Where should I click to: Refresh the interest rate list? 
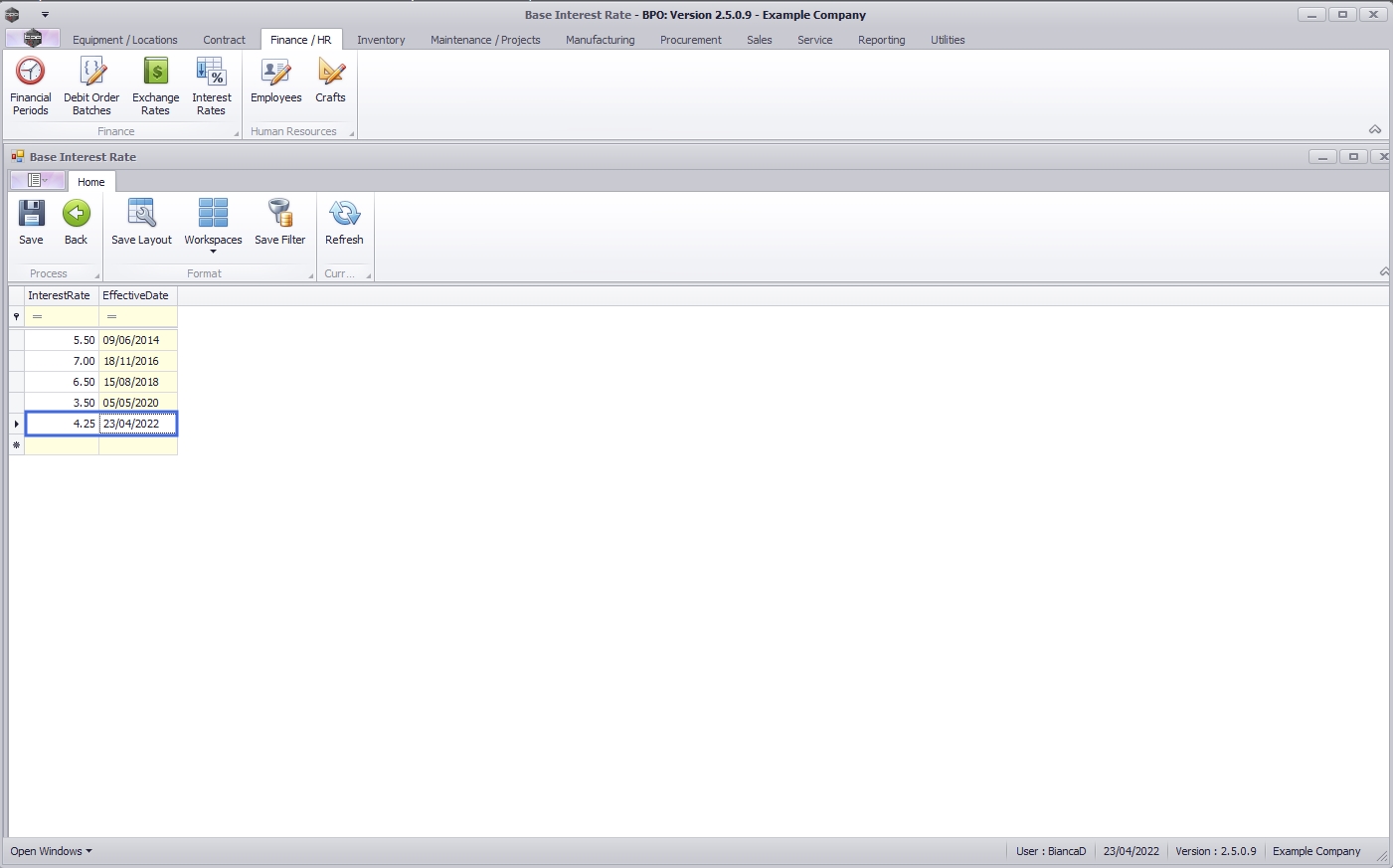(345, 223)
